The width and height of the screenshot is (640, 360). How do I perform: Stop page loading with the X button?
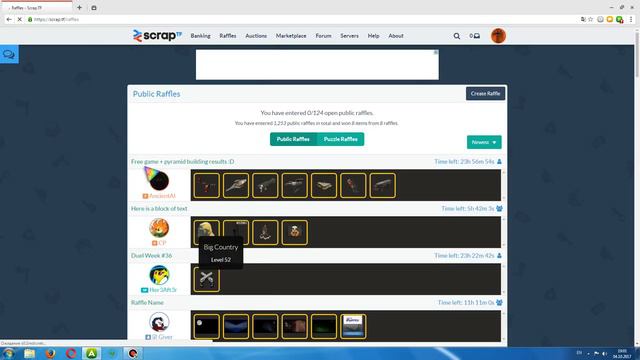point(19,19)
